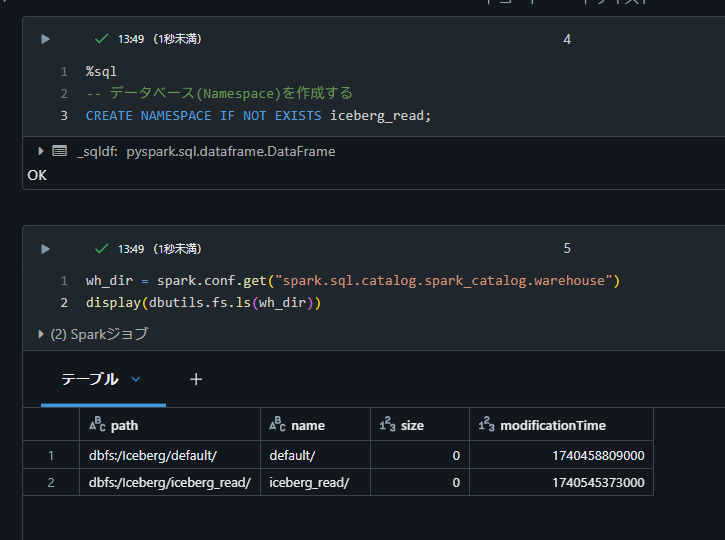Run cell 5 with its play button
This screenshot has width=725, height=540.
(x=45, y=249)
